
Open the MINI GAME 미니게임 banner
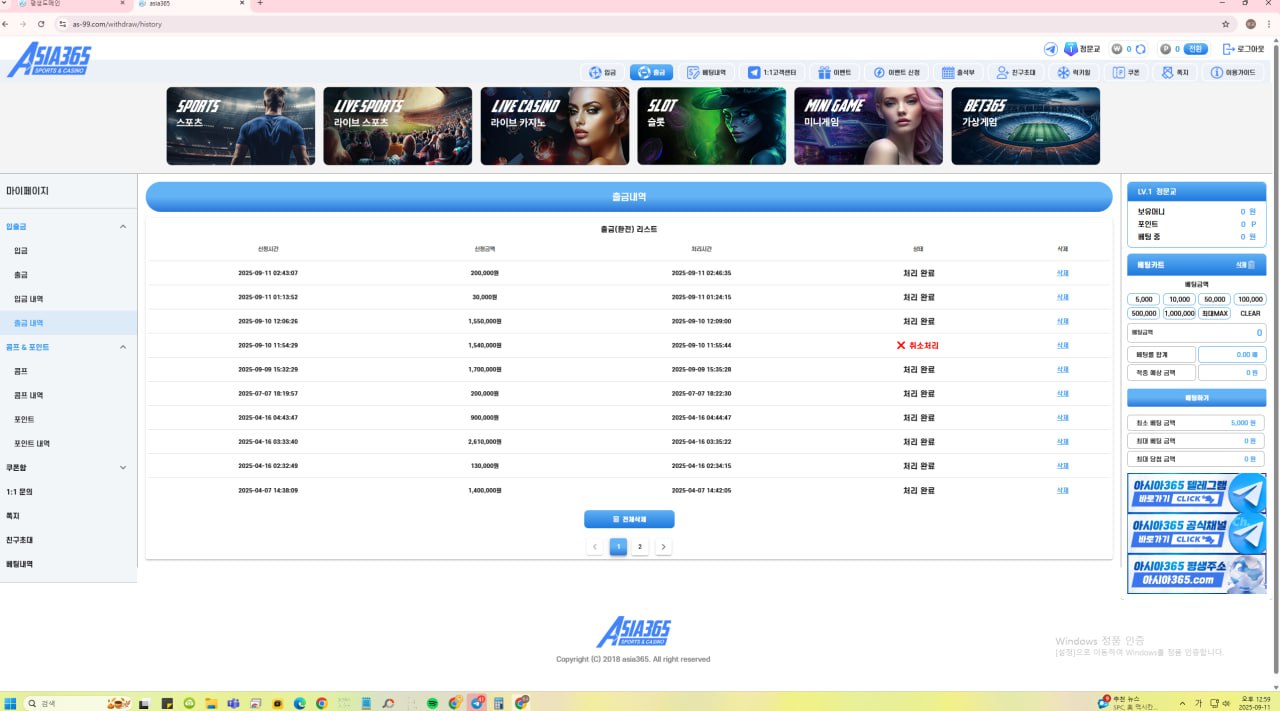point(869,126)
